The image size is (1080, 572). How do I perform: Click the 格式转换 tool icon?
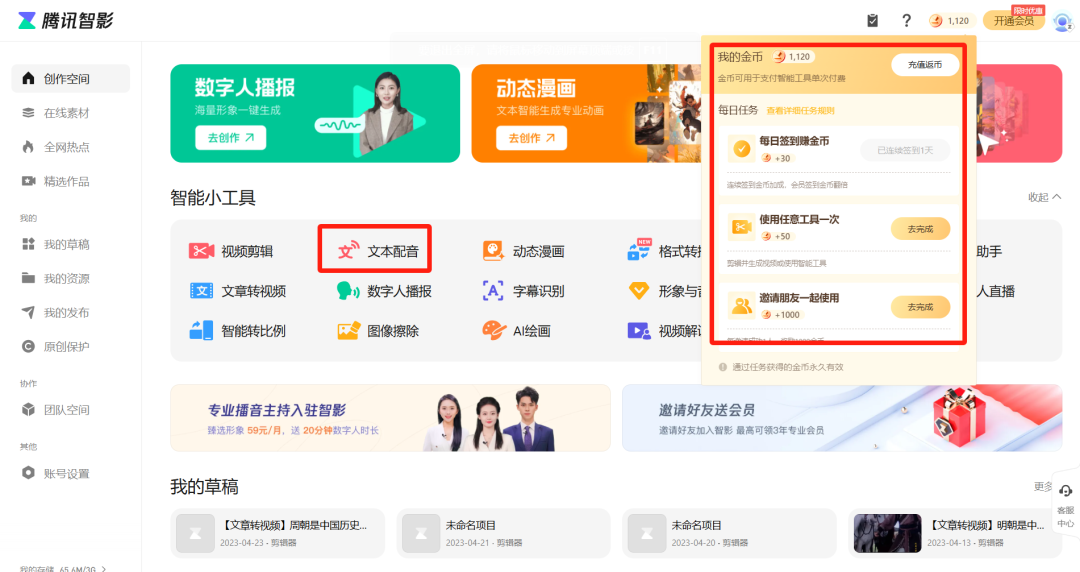point(638,251)
